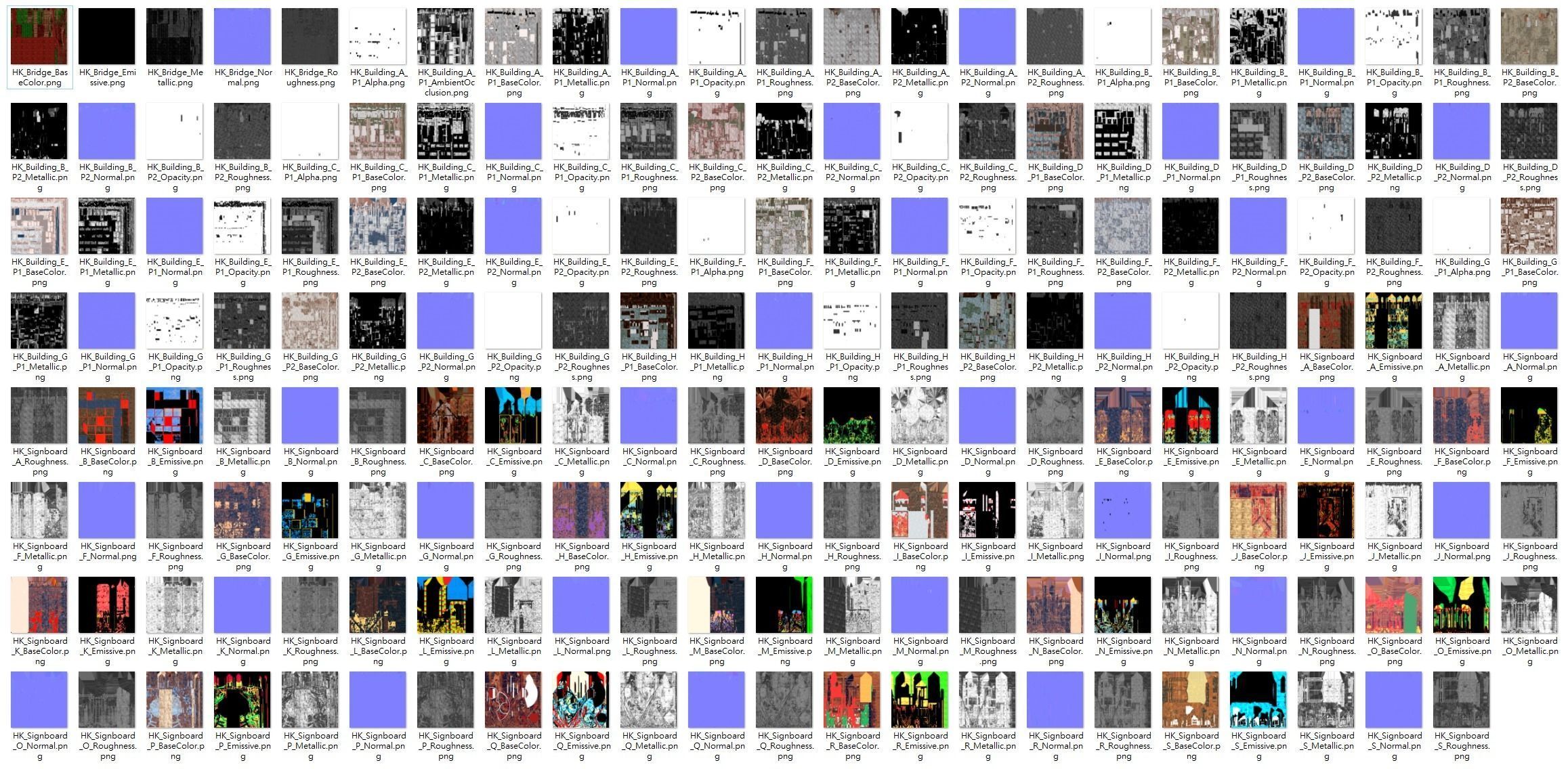Select HK_Building_D_P1_BaseColor.png image
This screenshot has width=1568, height=769.
pos(1055,131)
